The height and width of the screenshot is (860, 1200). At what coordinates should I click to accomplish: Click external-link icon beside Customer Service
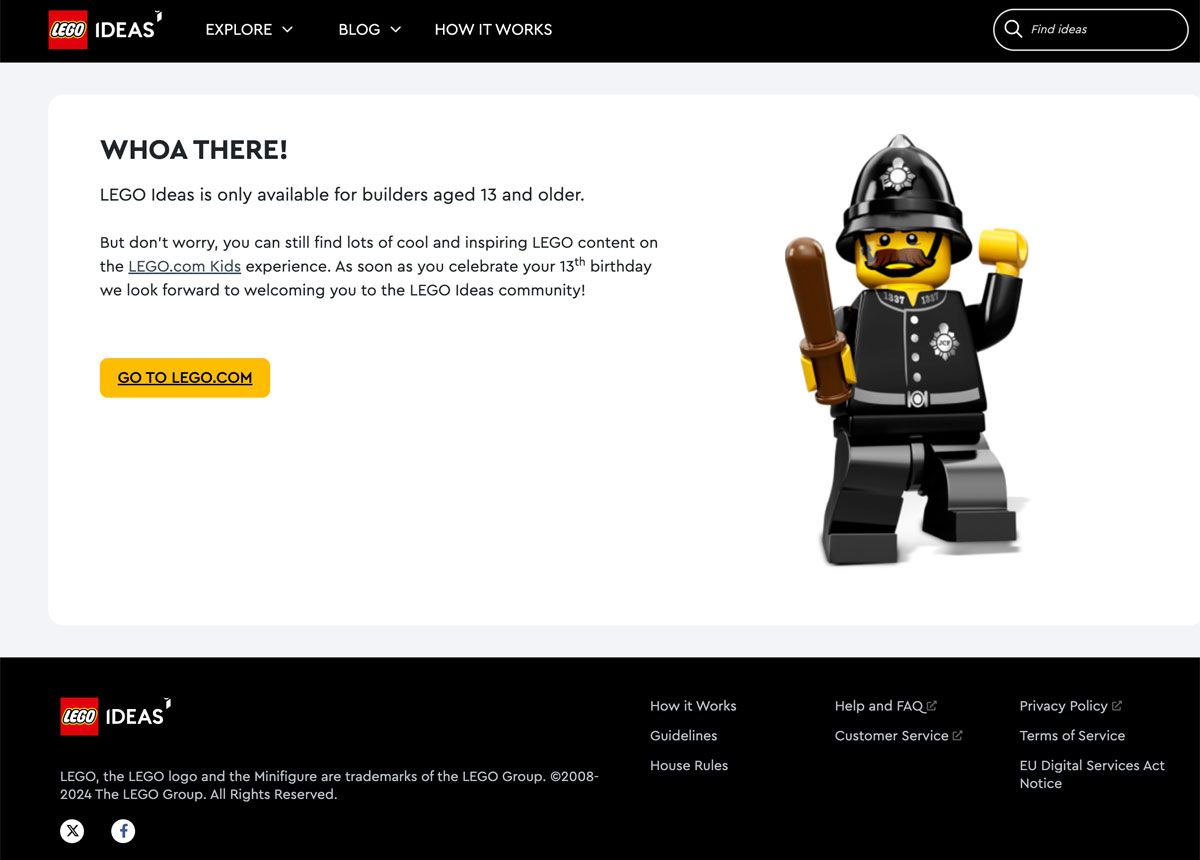[x=957, y=736]
